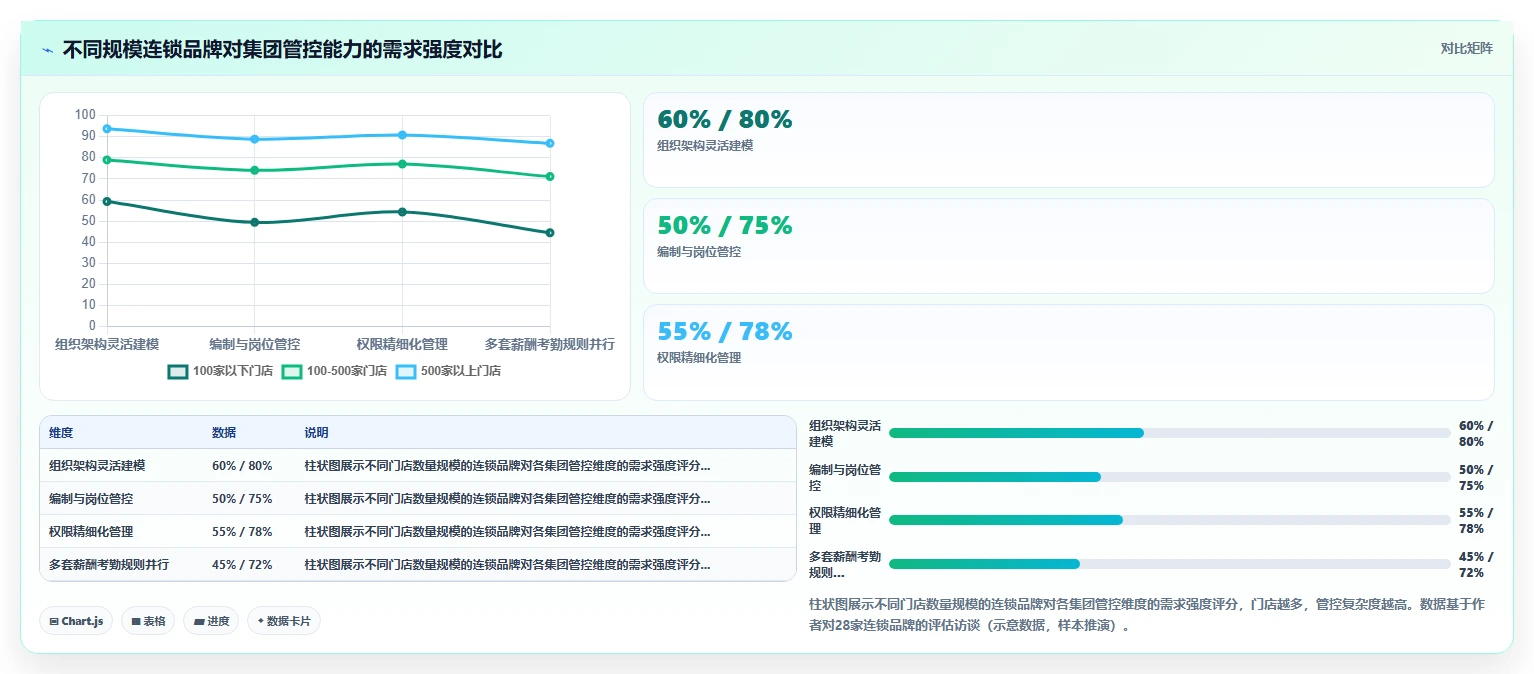1534x674 pixels.
Task: Click the 100-500家门店 point above 多套薪酬考勤规则并行
Action: 550,177
